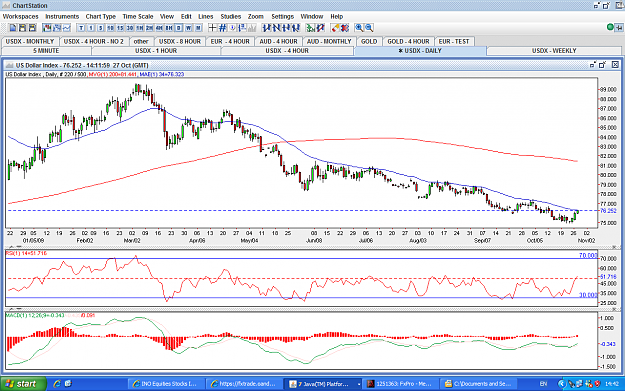The image size is (625, 391).
Task: Click the gray volume bars icon
Action: point(252,28)
